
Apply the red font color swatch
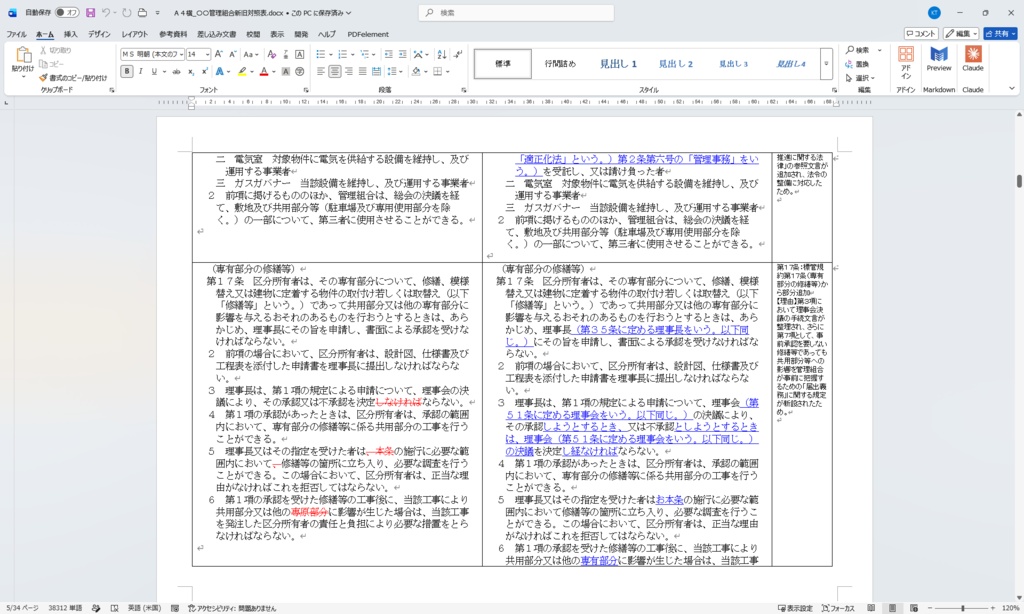[263, 72]
